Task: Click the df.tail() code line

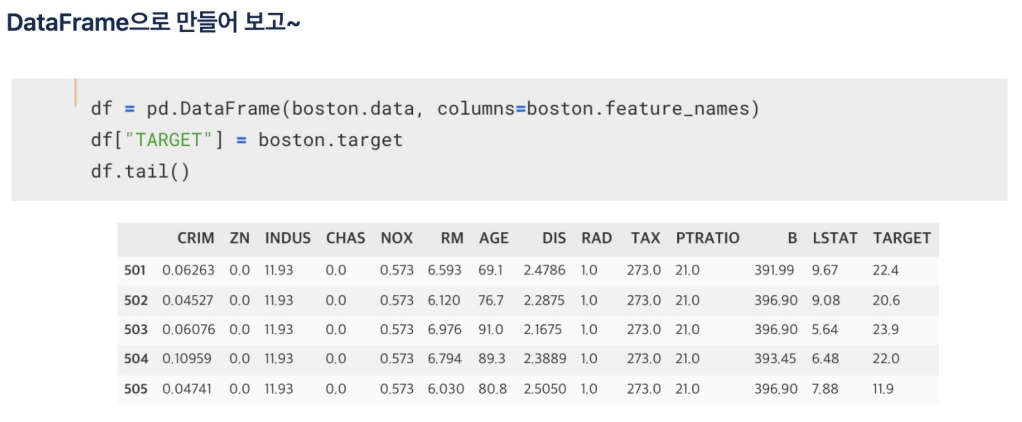Action: click(x=140, y=173)
